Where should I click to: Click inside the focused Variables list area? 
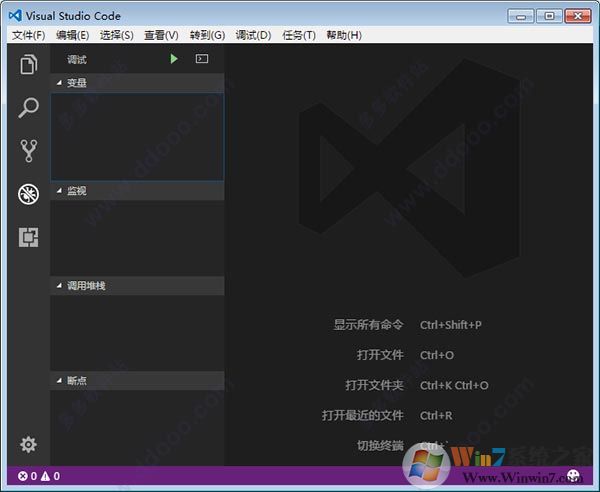coord(137,137)
